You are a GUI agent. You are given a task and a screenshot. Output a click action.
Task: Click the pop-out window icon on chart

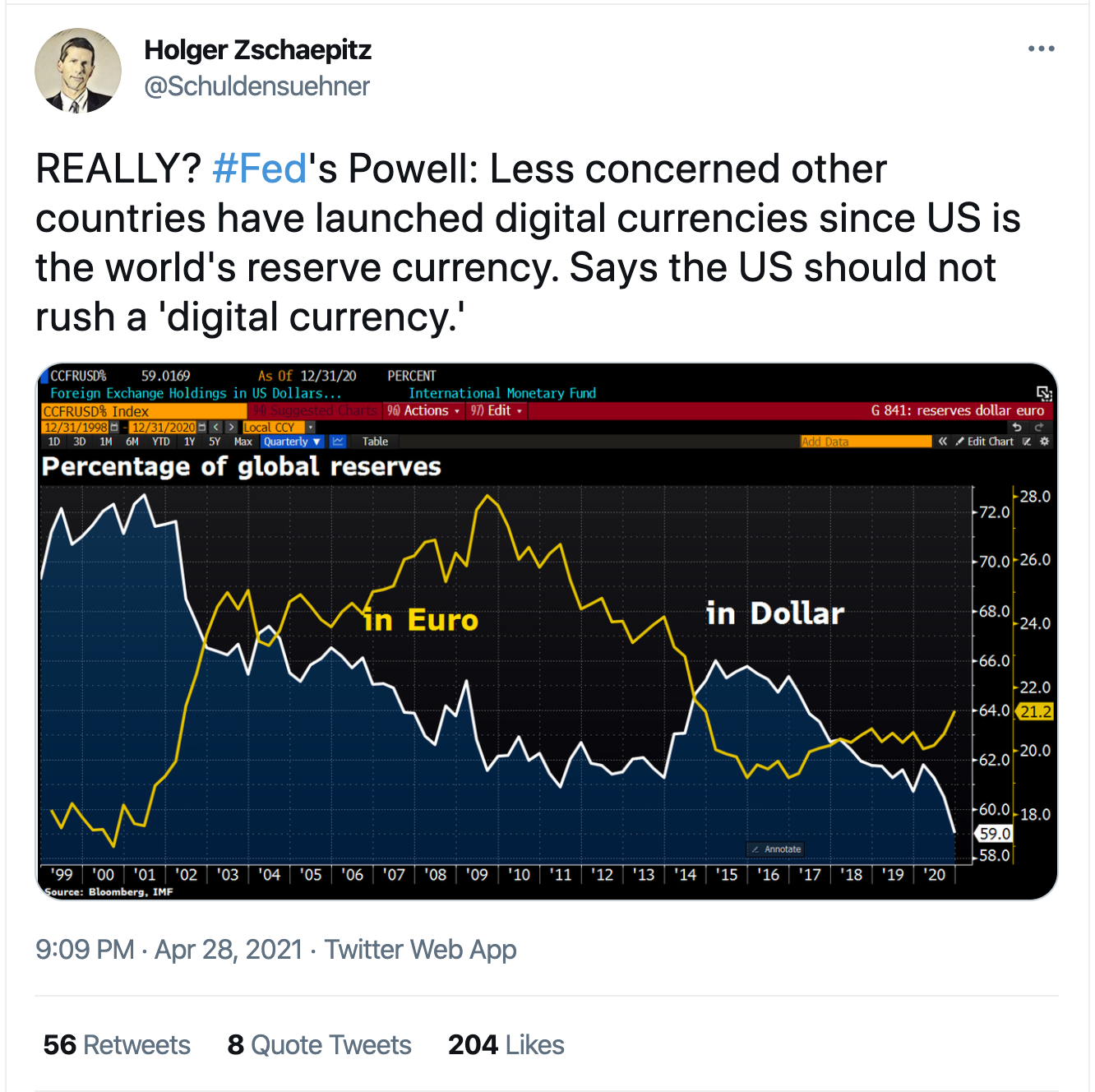coord(1043,393)
